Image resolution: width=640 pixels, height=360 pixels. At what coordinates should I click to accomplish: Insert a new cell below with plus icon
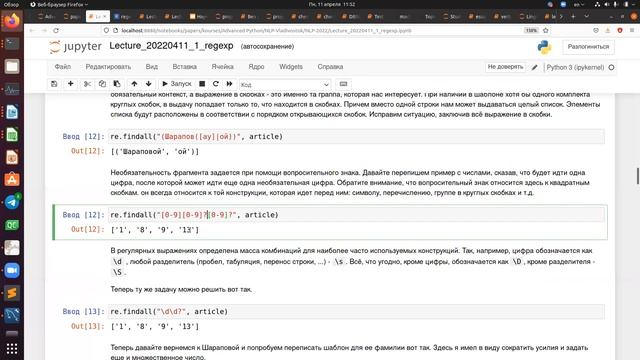click(x=71, y=84)
